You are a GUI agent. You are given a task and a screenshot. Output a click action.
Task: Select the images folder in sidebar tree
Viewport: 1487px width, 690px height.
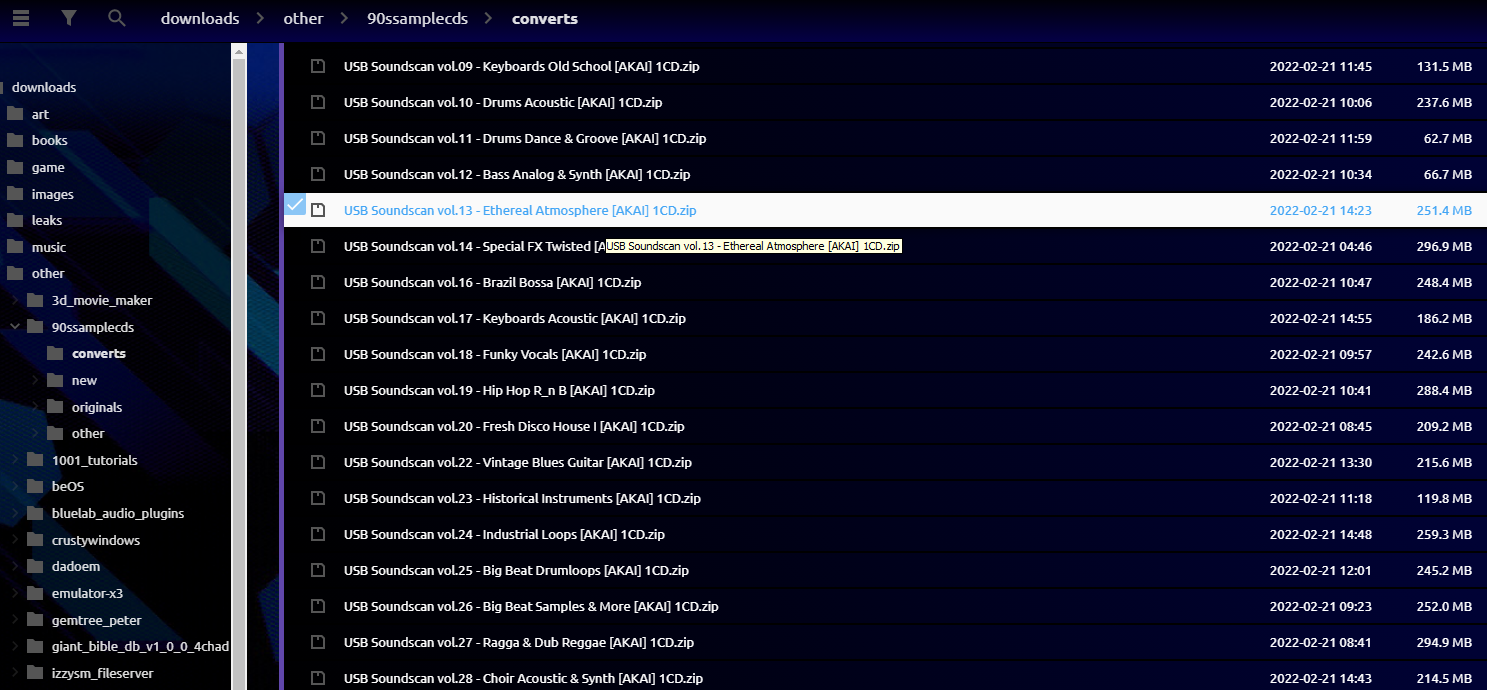coord(52,194)
